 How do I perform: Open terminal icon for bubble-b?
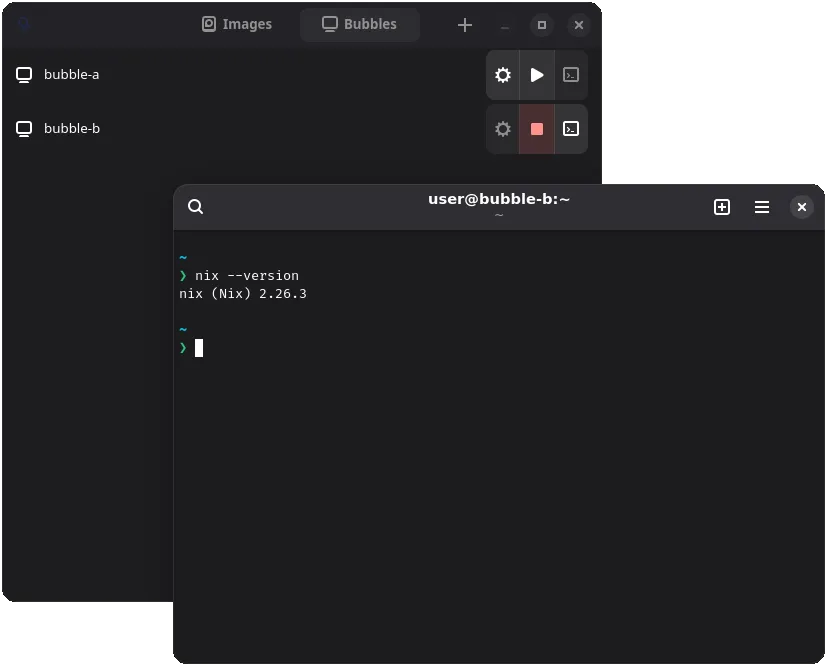[571, 129]
